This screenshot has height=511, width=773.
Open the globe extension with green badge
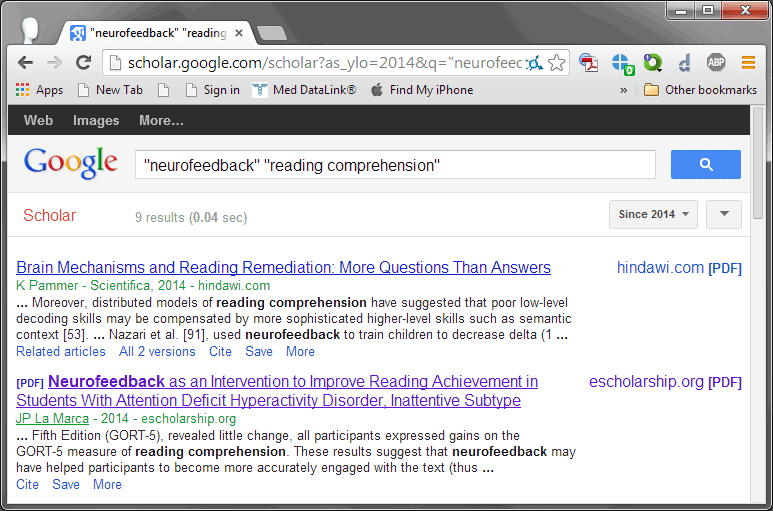point(622,64)
